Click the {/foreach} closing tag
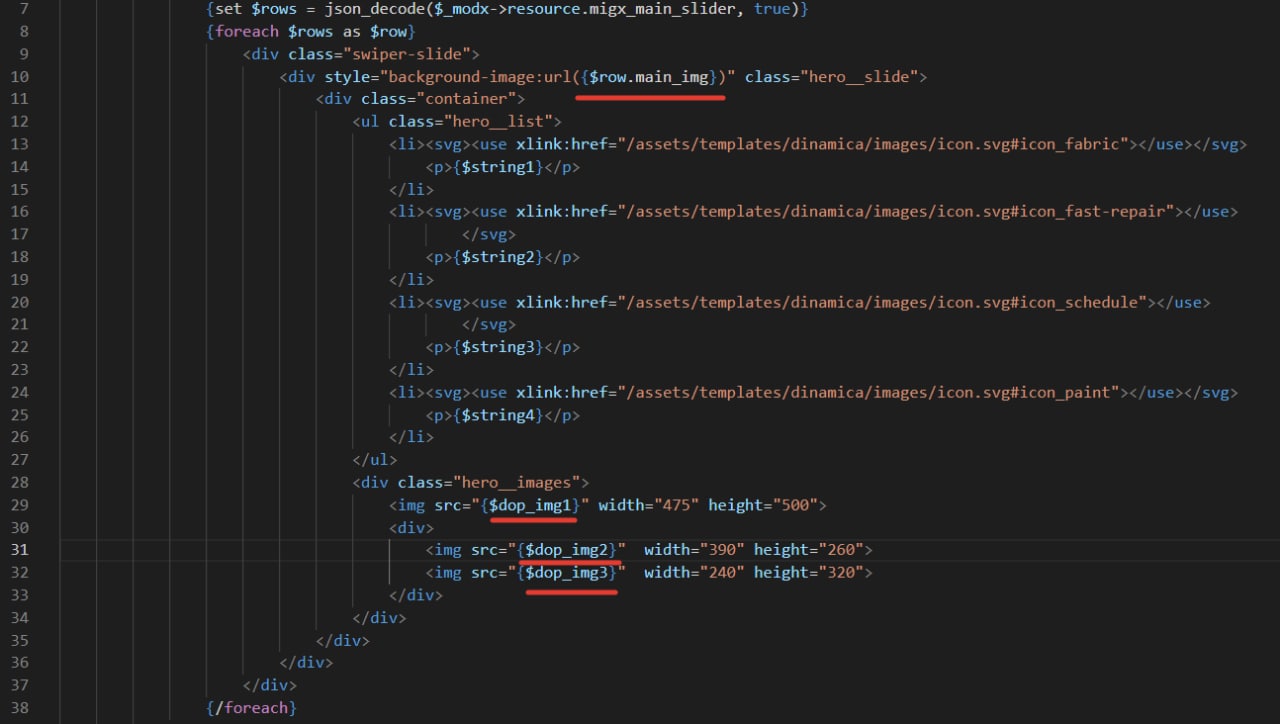The width and height of the screenshot is (1280, 724). click(251, 707)
